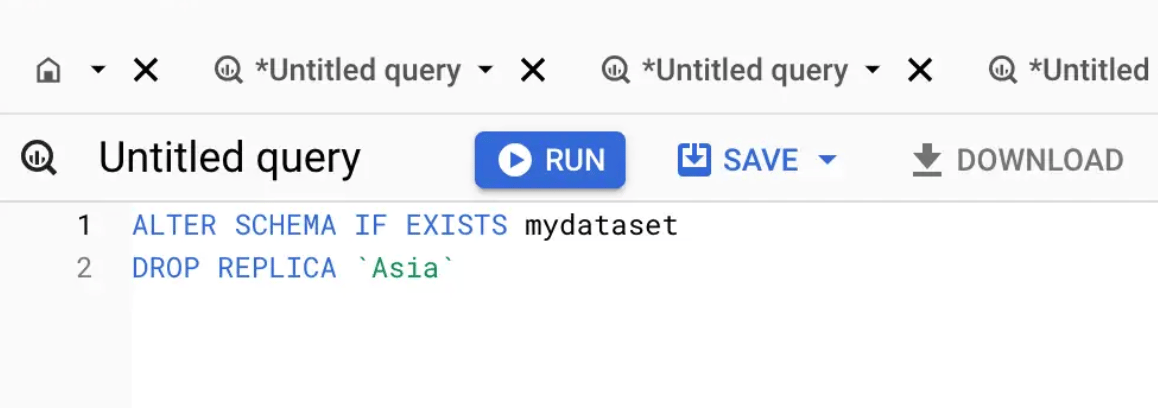Close the home tab
Screen dimensions: 1158x408
pyautogui.click(x=145, y=71)
